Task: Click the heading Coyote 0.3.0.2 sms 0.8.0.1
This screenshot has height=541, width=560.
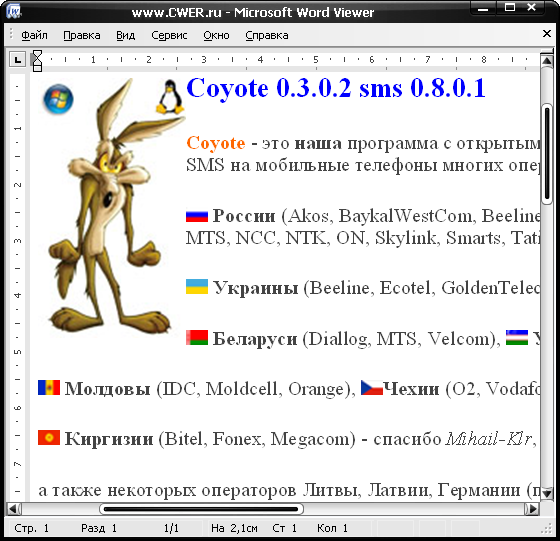Action: pyautogui.click(x=336, y=88)
